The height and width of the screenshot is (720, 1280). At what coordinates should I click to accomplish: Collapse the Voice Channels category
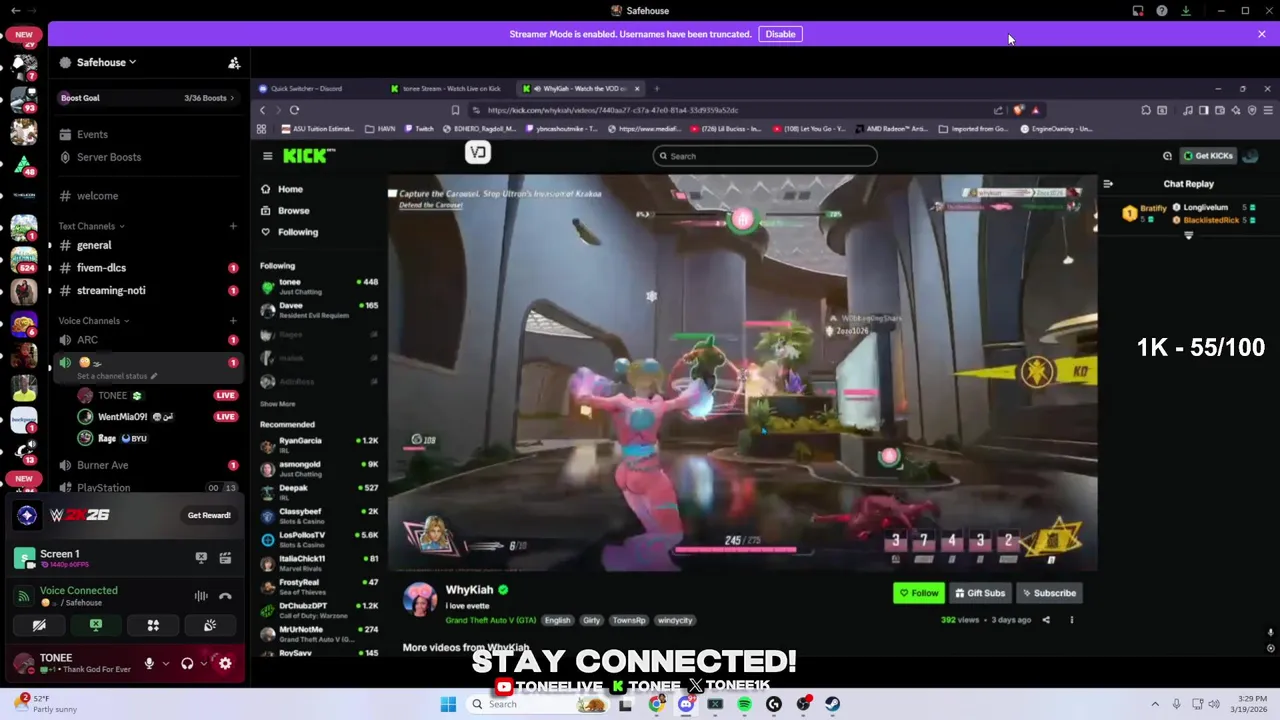tap(93, 321)
